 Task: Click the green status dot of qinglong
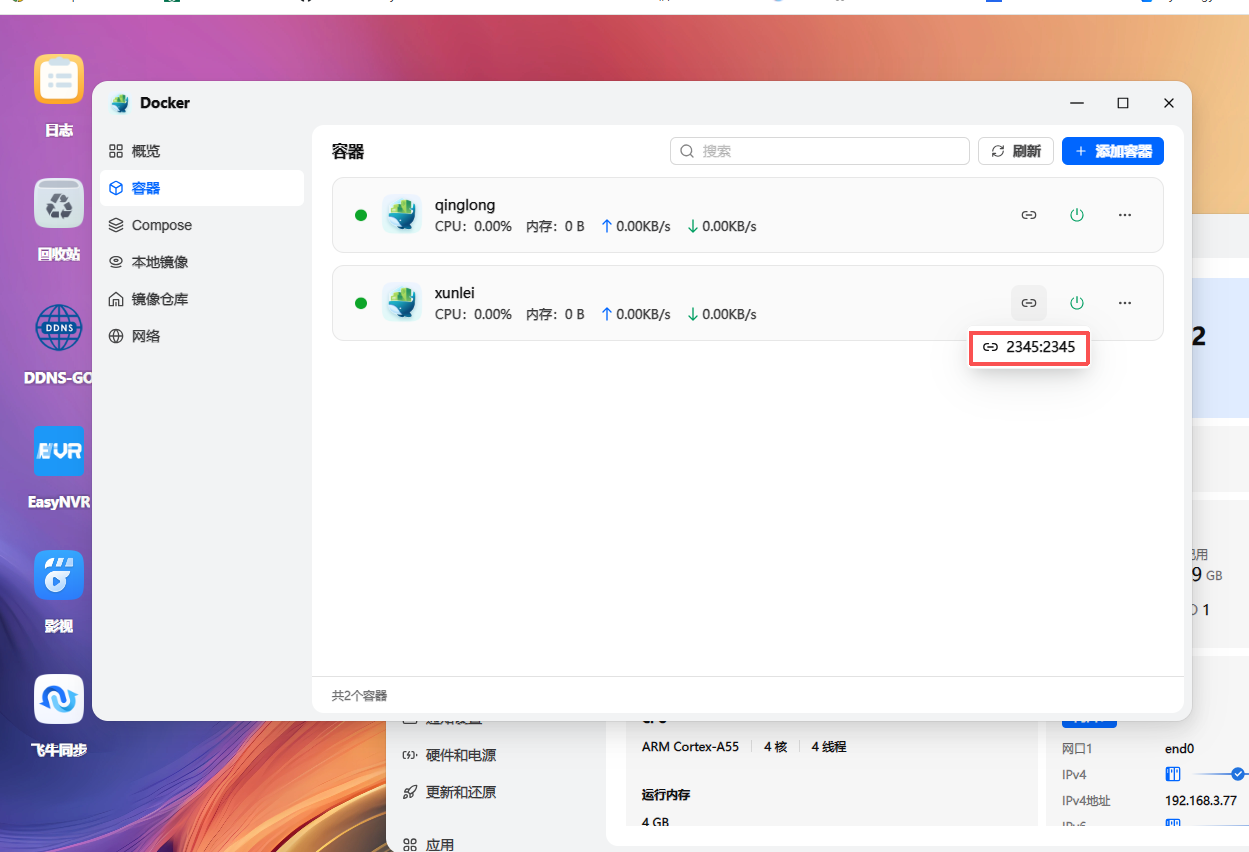[361, 214]
